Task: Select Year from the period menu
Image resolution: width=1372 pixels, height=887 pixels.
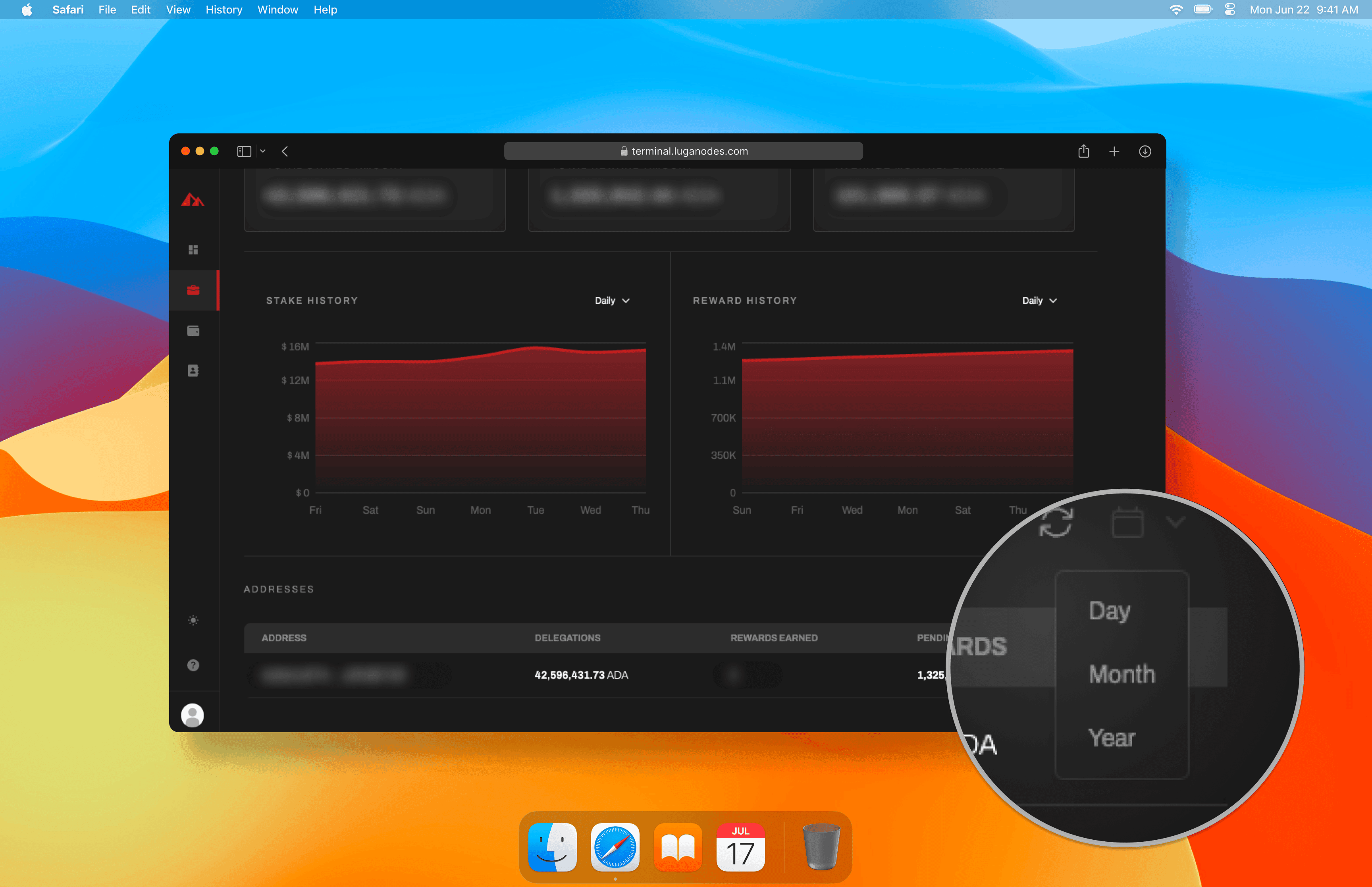Action: click(x=1111, y=738)
